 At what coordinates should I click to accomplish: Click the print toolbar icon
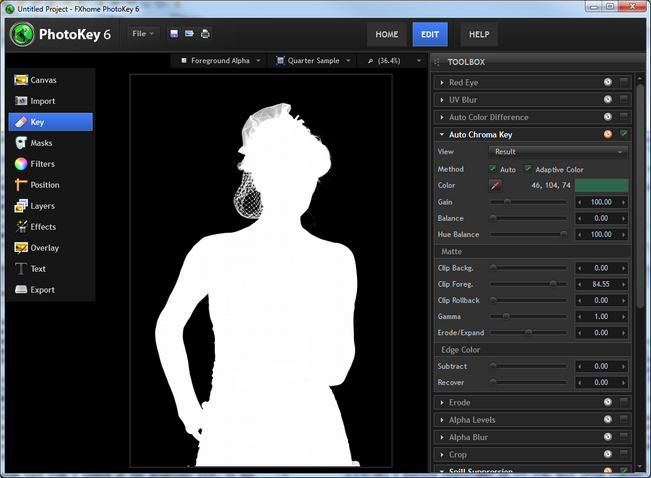(x=205, y=34)
